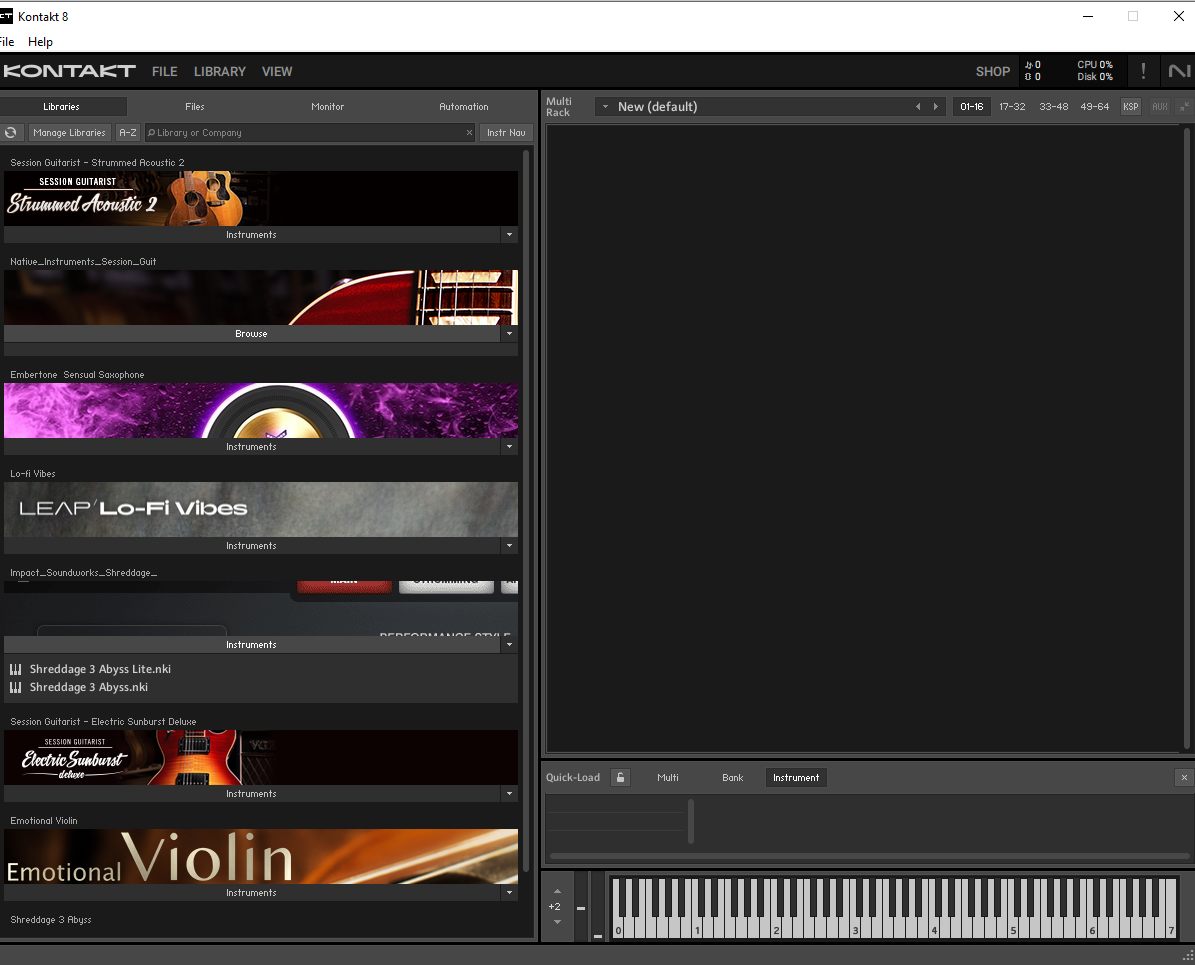Click the instrument icon beside Shreddage 3 Abyss.nki

tap(15, 688)
